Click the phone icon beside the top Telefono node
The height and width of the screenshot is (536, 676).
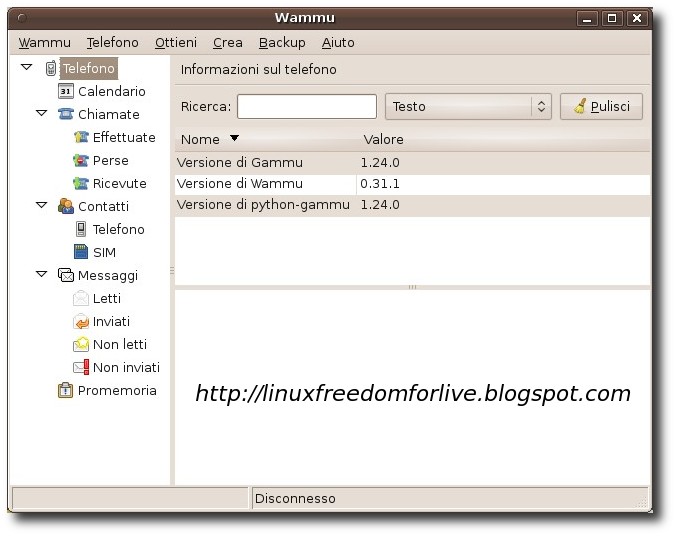(51, 68)
